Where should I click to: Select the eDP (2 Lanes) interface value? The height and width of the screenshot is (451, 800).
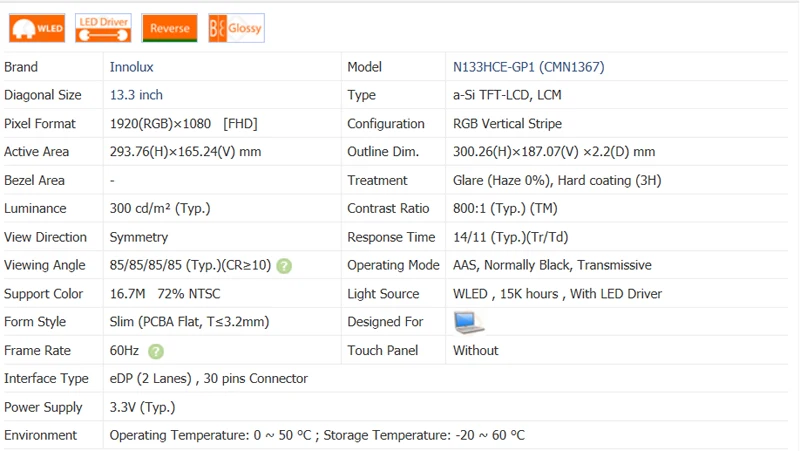click(x=209, y=379)
